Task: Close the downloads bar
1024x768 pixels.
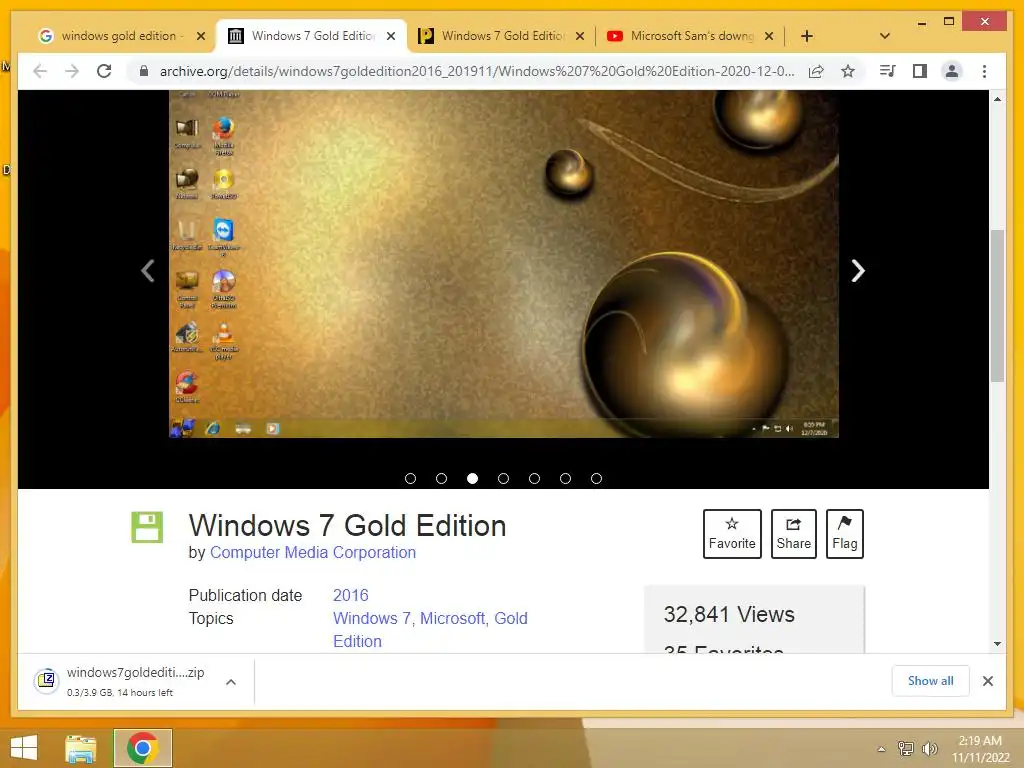Action: pyautogui.click(x=987, y=681)
